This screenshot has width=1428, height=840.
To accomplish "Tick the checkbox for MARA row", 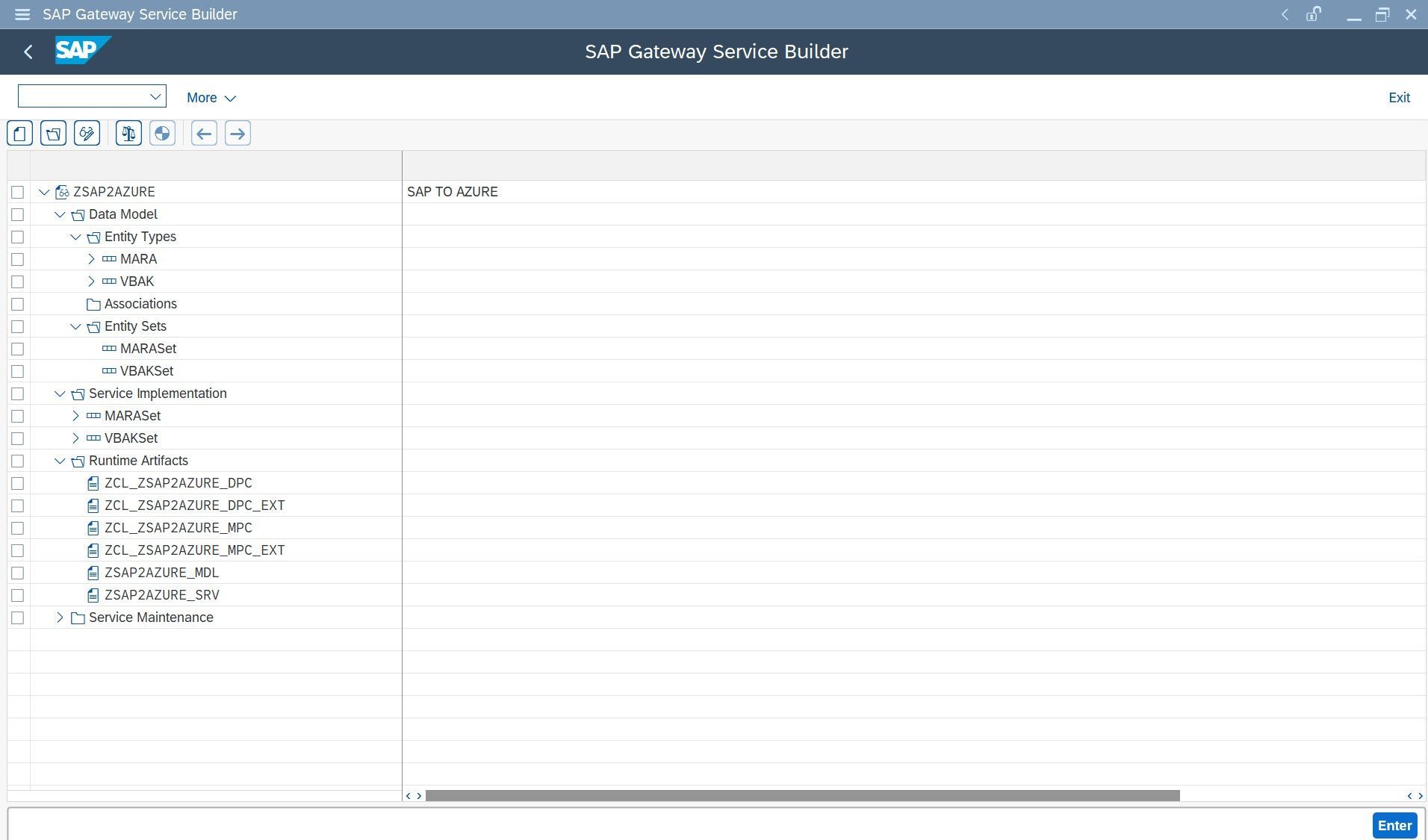I will tap(18, 259).
